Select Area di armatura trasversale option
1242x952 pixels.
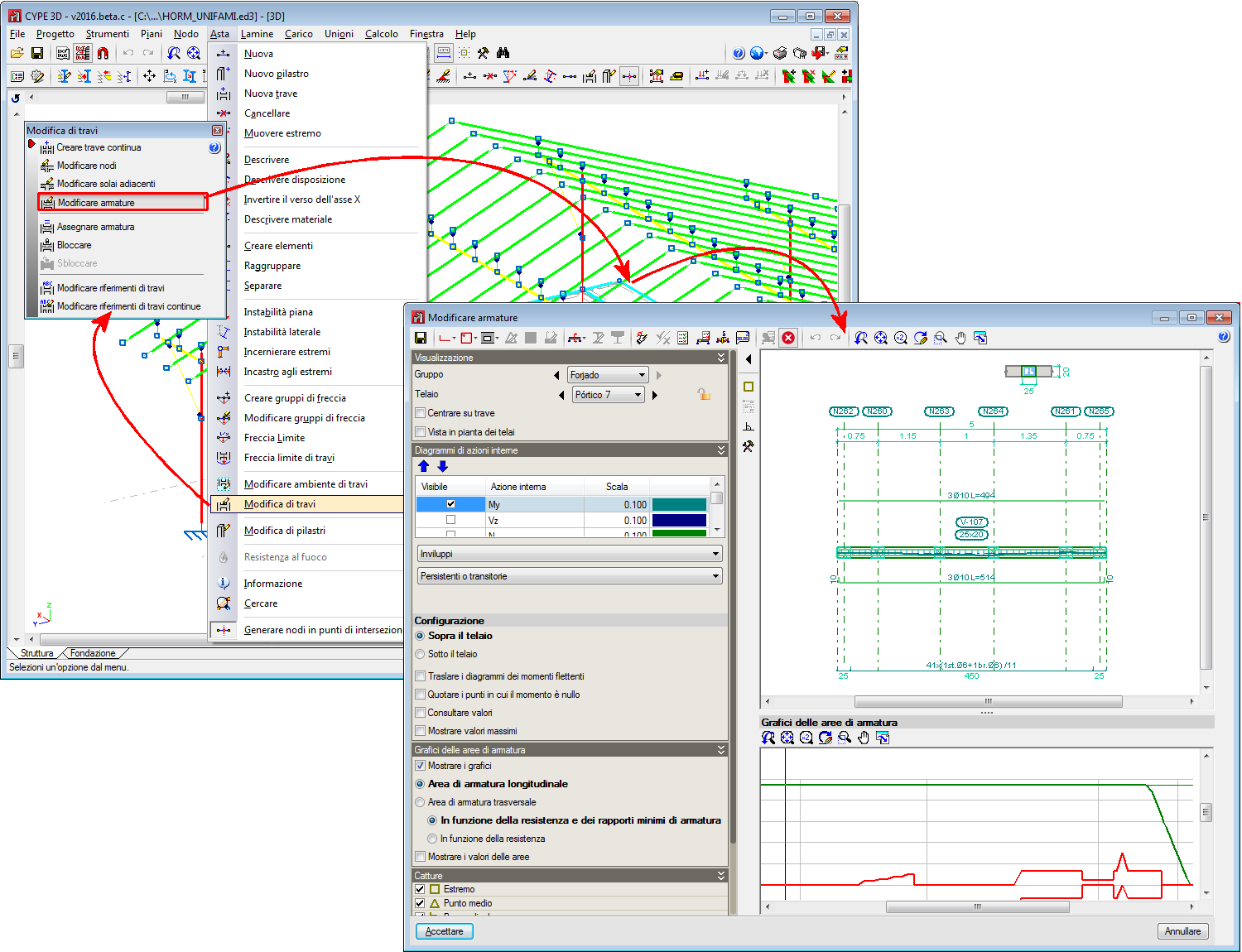420,802
